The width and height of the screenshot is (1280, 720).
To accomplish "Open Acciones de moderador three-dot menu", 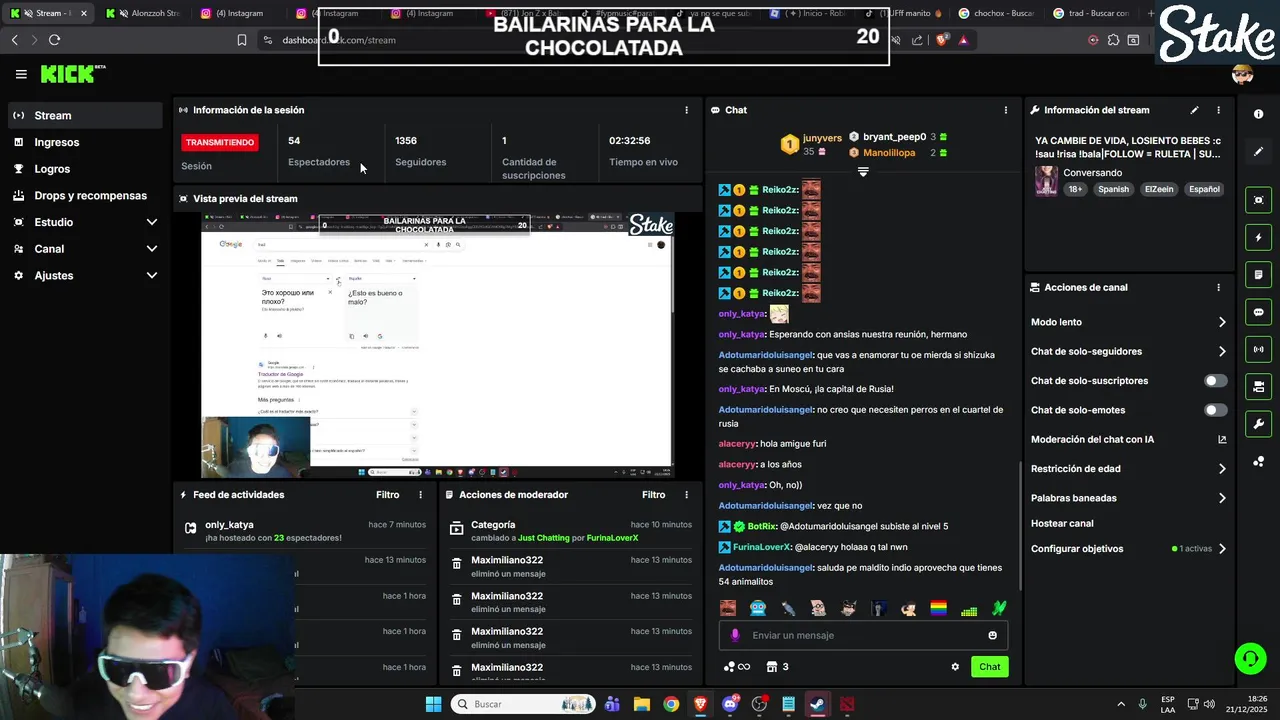I will (686, 495).
